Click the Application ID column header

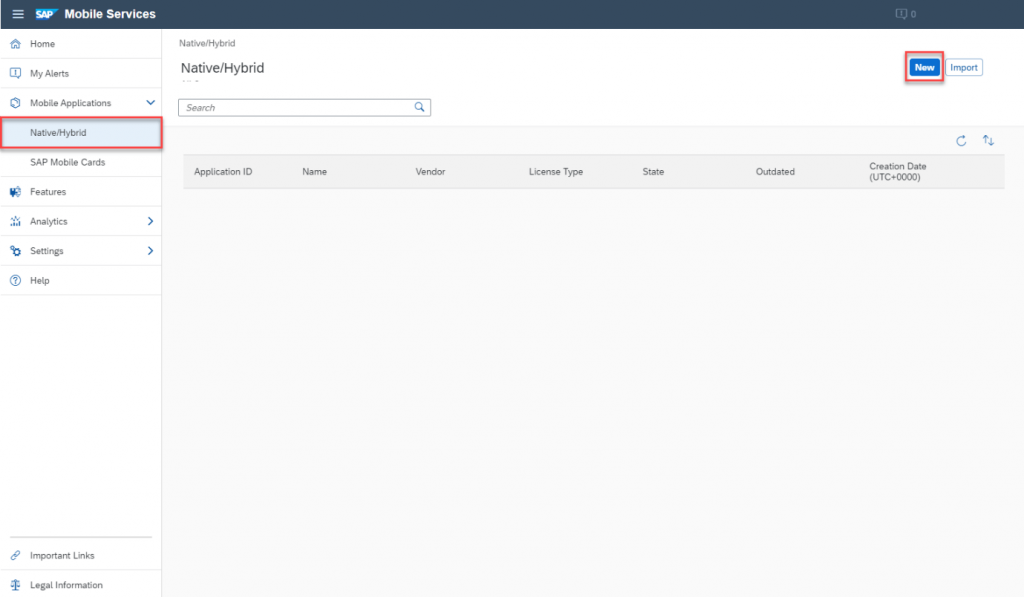pyautogui.click(x=223, y=172)
